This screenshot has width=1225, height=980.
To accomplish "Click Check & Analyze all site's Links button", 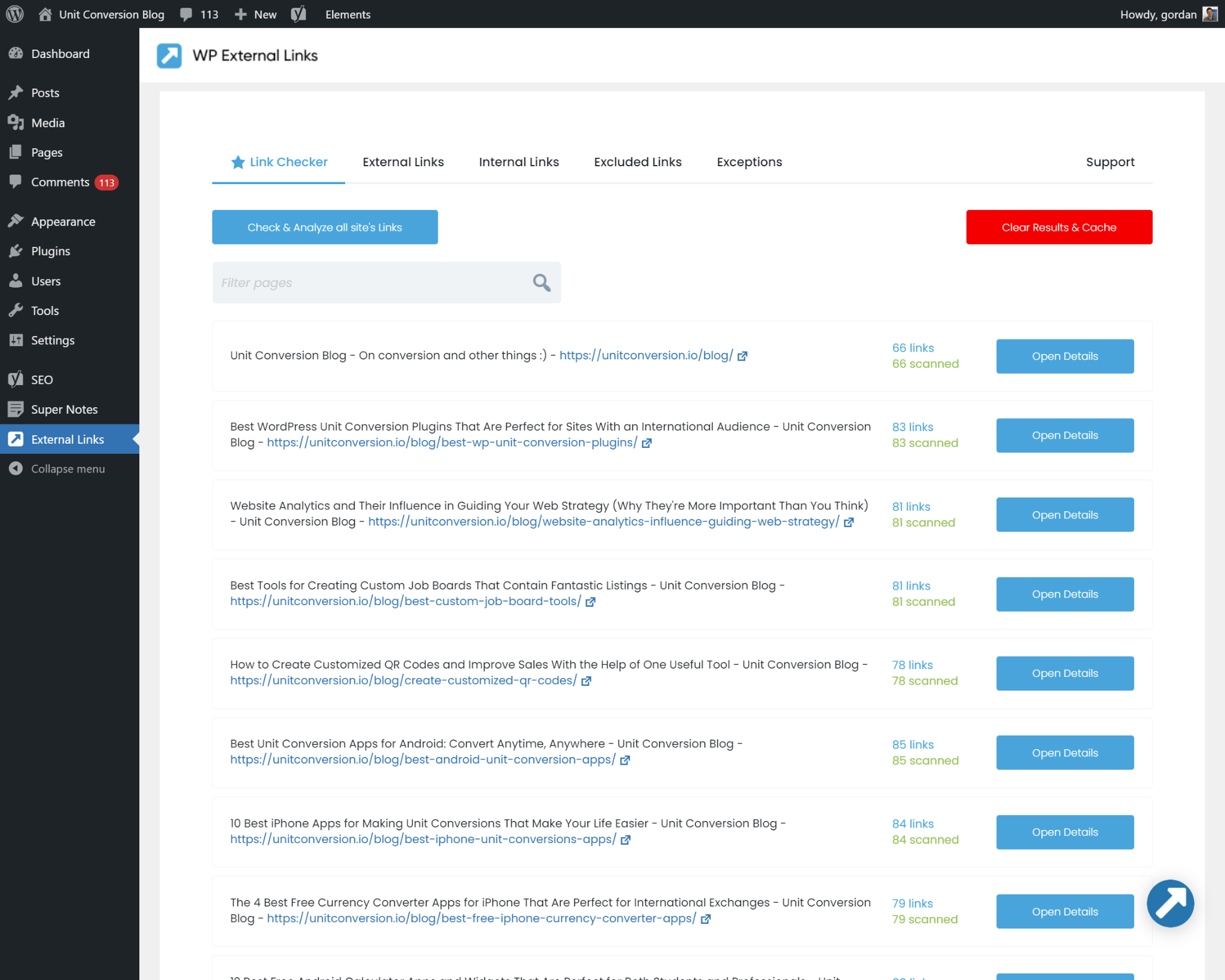I will [324, 226].
